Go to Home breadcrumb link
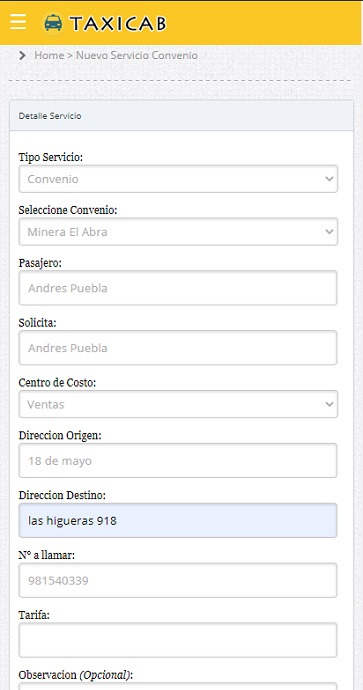363x690 pixels. click(49, 55)
